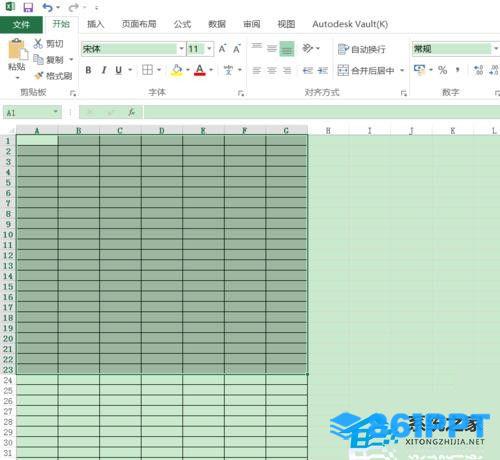Toggle Bold formatting

tap(88, 70)
